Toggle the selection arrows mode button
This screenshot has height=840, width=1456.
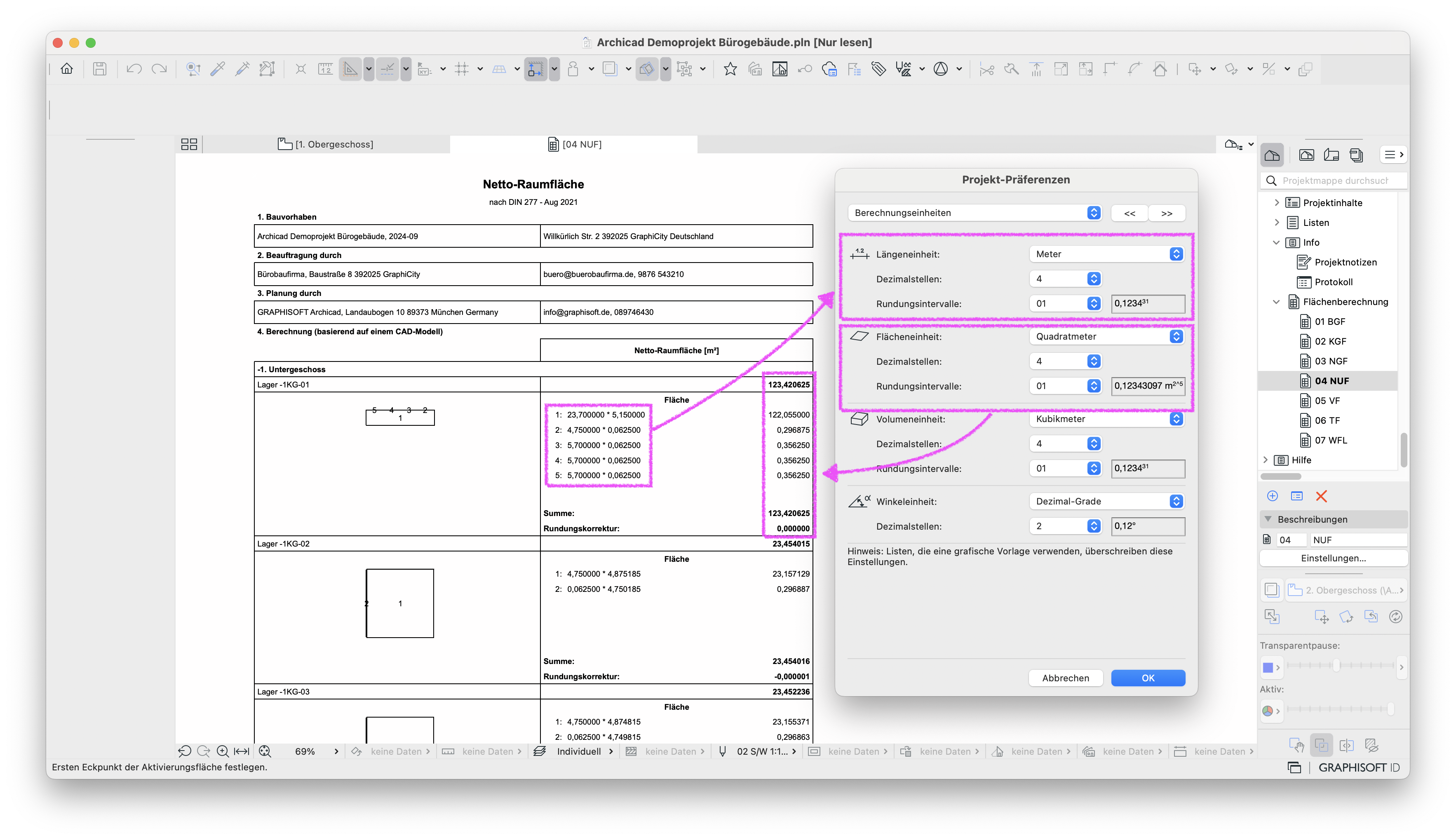(x=536, y=69)
